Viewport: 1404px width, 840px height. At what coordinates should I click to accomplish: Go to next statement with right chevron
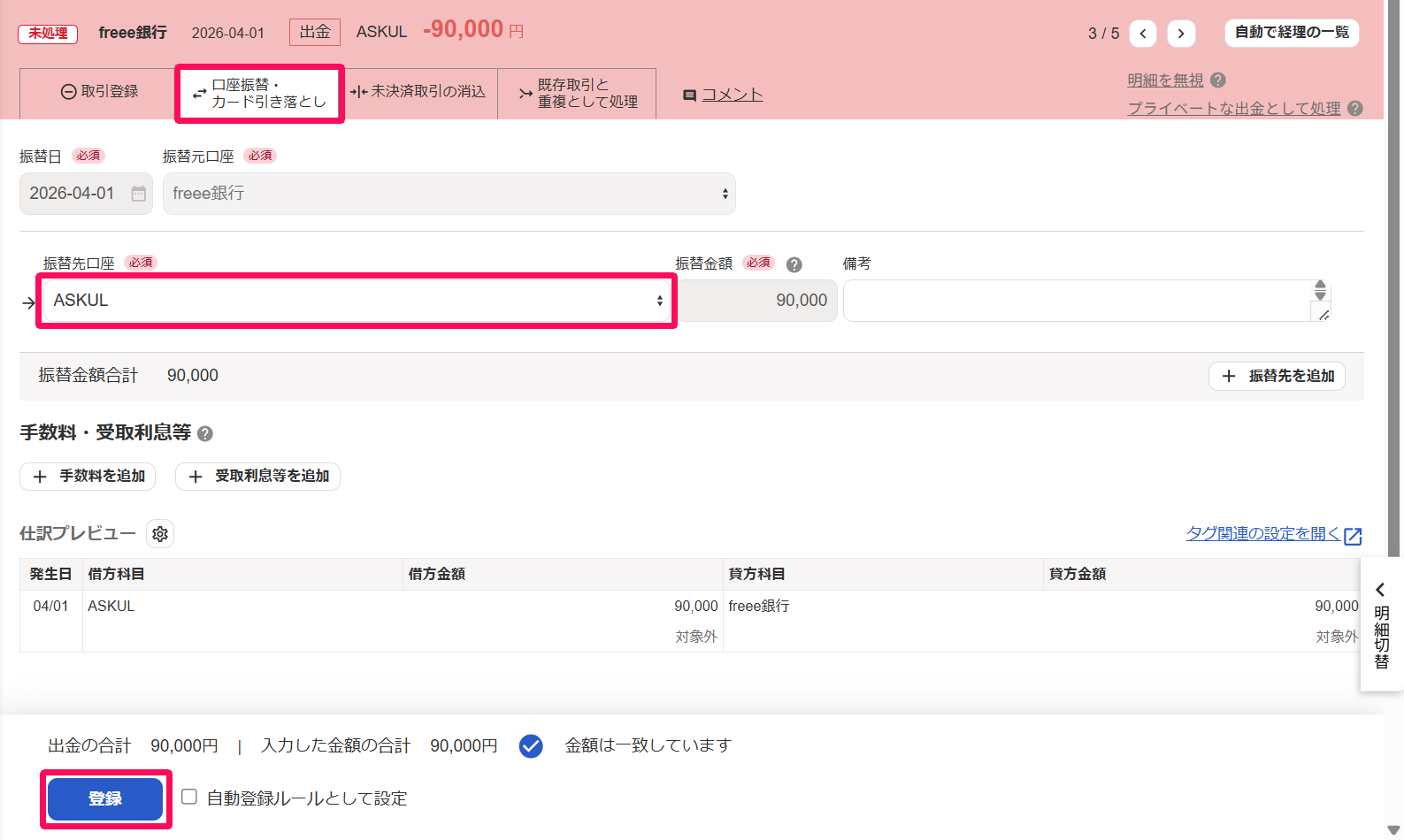click(1181, 34)
